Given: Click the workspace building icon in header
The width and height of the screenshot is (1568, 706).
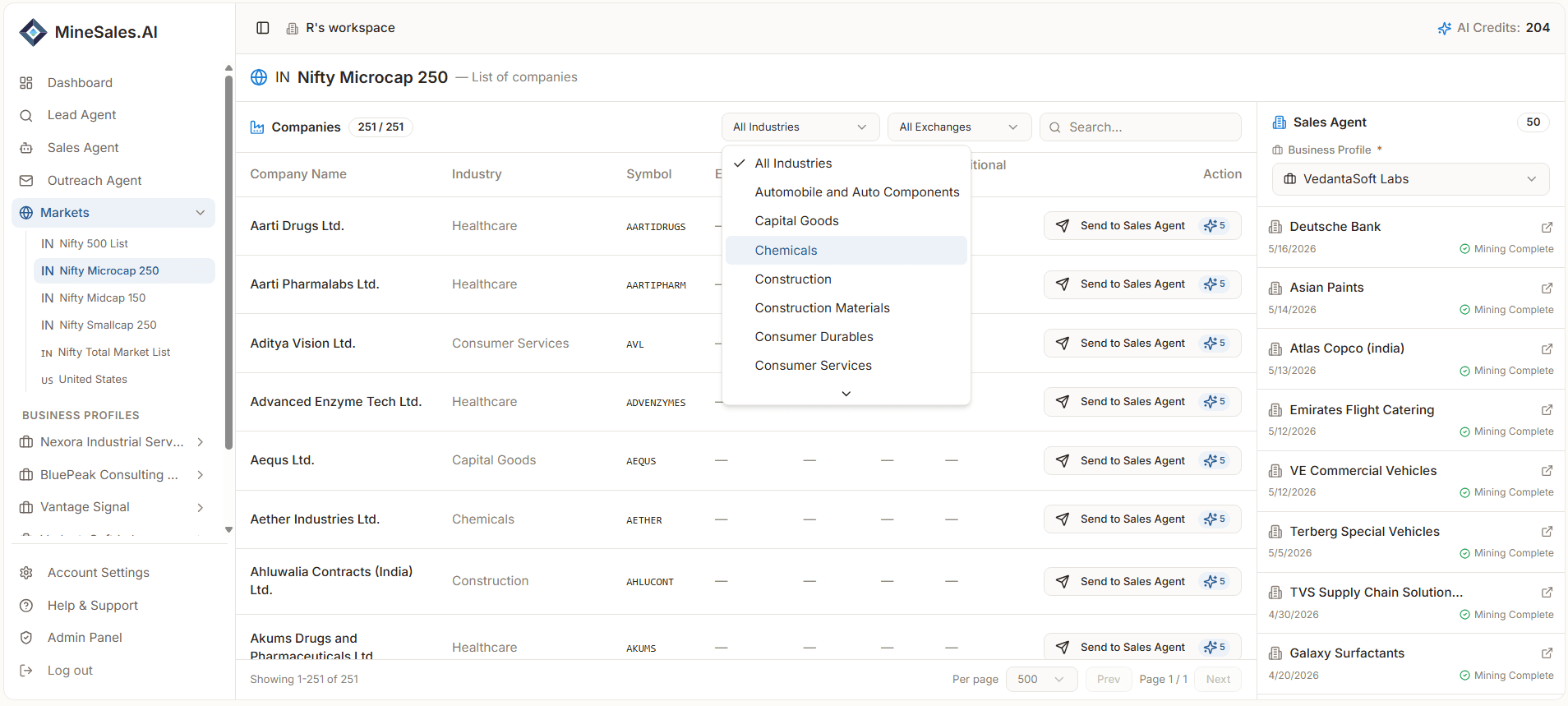Looking at the screenshot, I should point(292,29).
